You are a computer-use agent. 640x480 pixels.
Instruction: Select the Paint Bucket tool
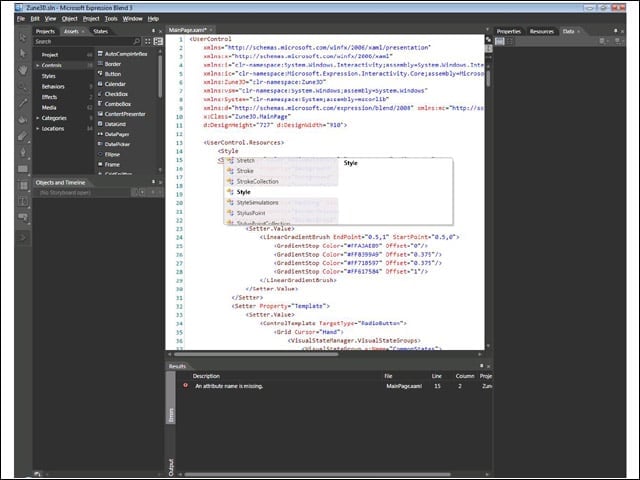23,120
